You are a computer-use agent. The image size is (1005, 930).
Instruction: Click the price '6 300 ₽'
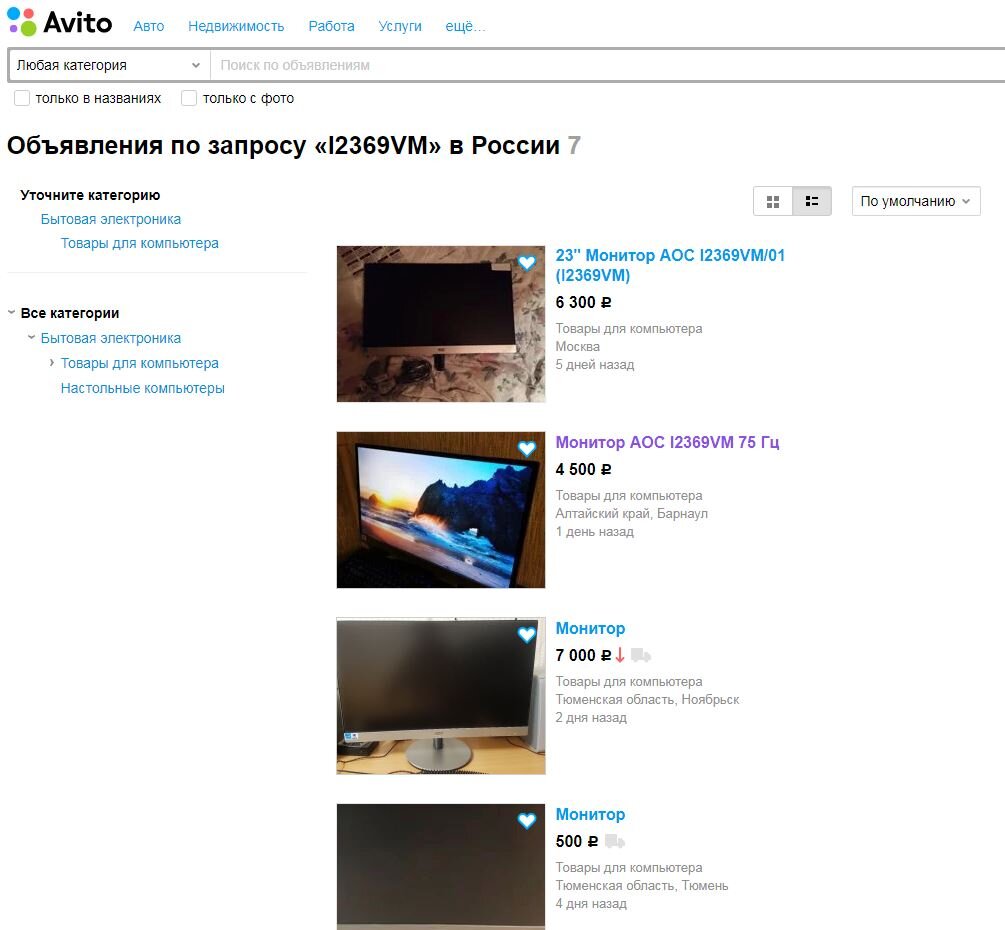[583, 303]
